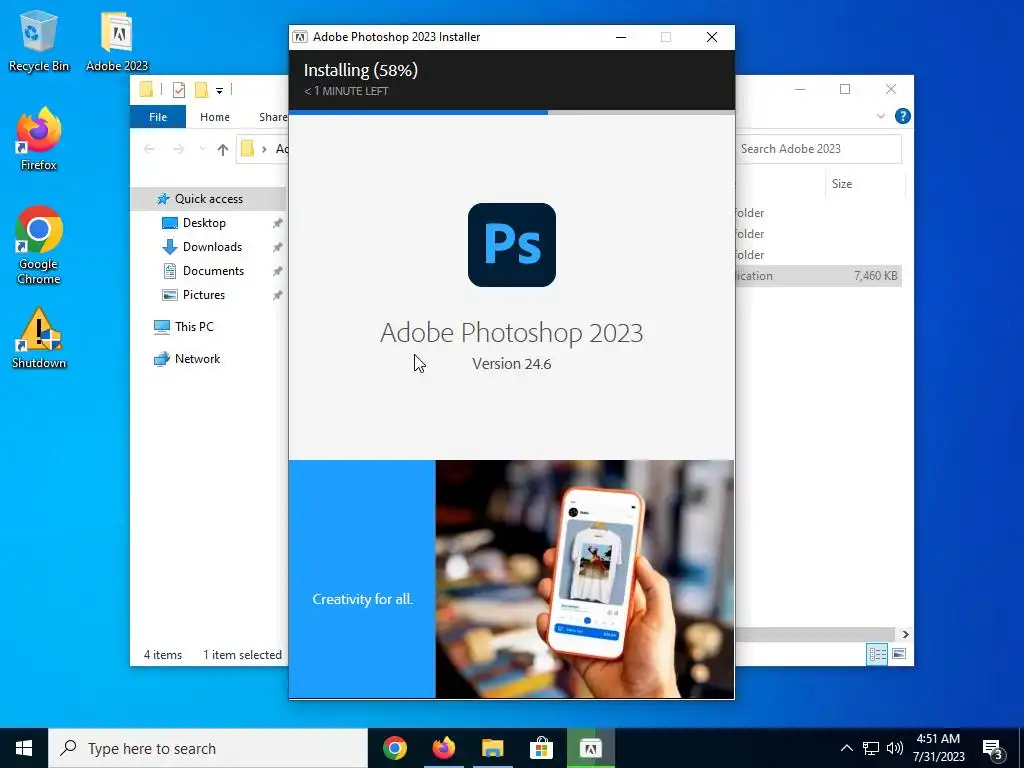Image resolution: width=1024 pixels, height=768 pixels.
Task: Select Desktop in the navigation pane
Action: click(x=204, y=223)
